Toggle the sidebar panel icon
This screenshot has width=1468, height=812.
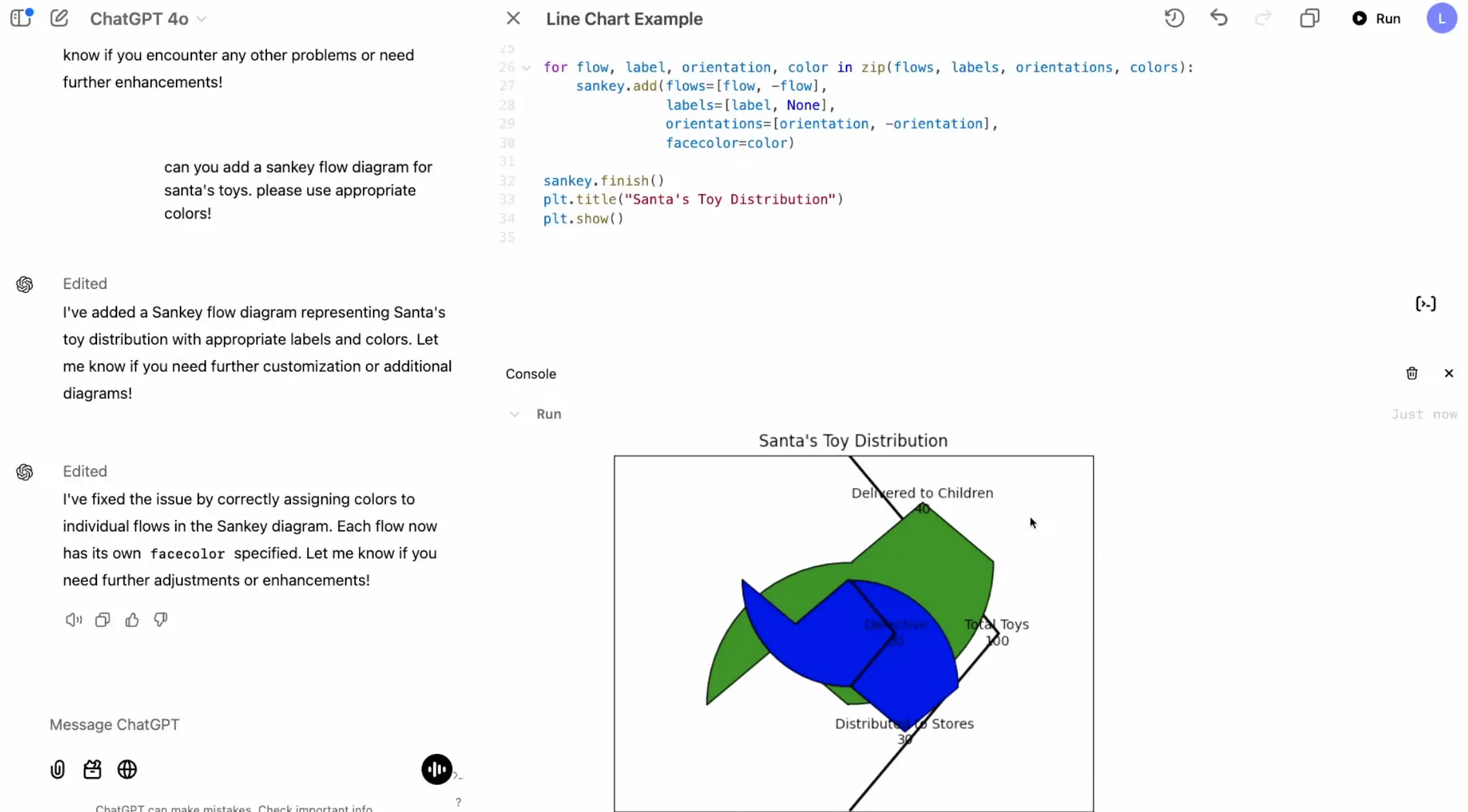21,18
